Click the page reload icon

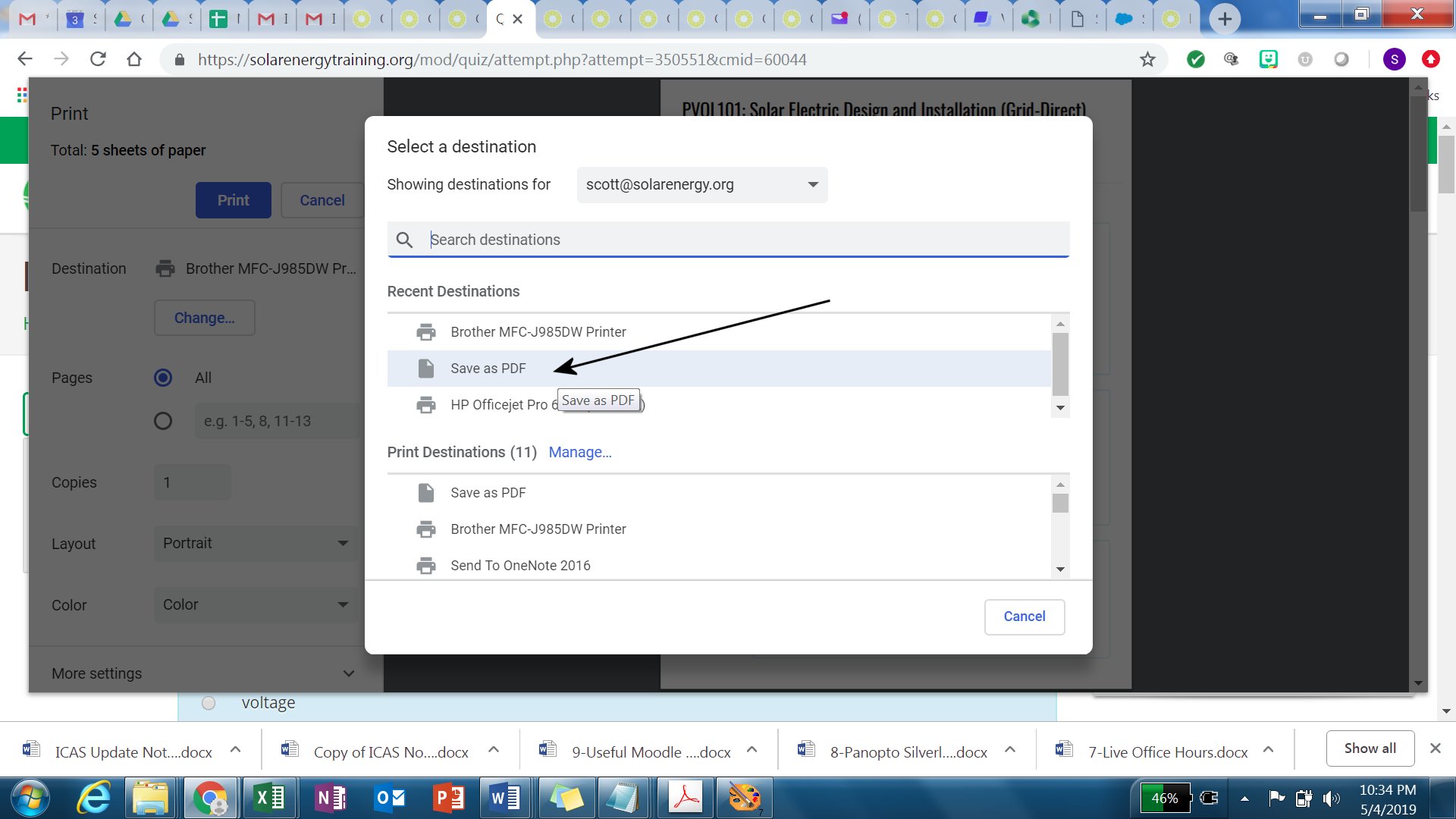98,58
